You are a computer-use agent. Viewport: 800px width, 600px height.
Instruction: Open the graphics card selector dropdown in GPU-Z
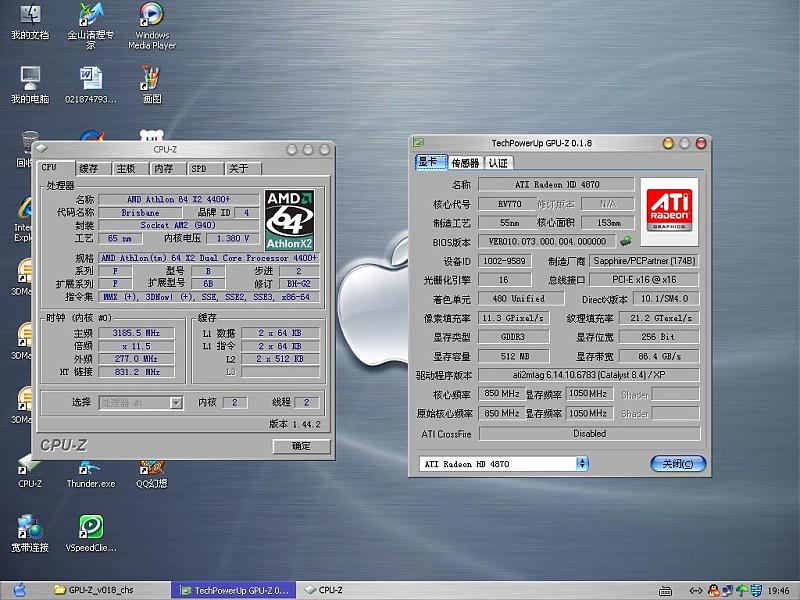(582, 464)
